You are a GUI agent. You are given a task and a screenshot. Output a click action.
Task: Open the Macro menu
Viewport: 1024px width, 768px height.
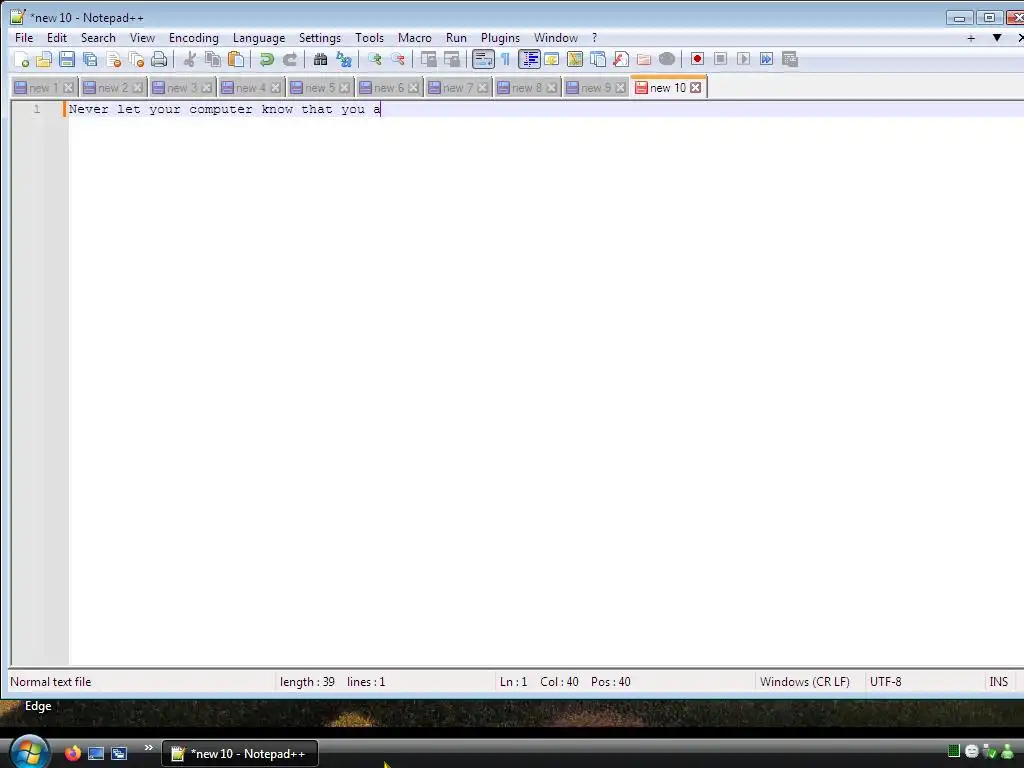[415, 38]
